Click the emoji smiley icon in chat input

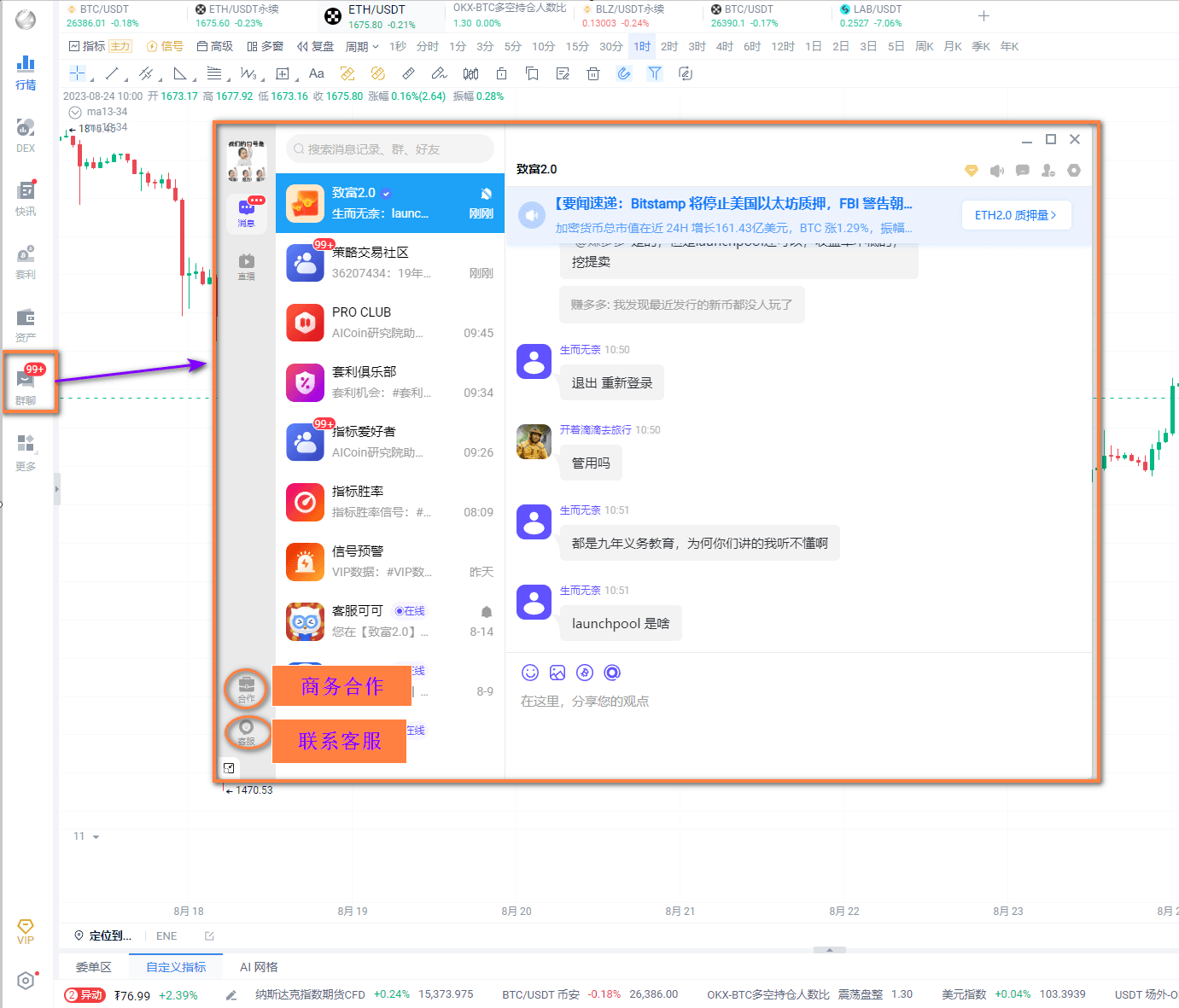pos(530,673)
